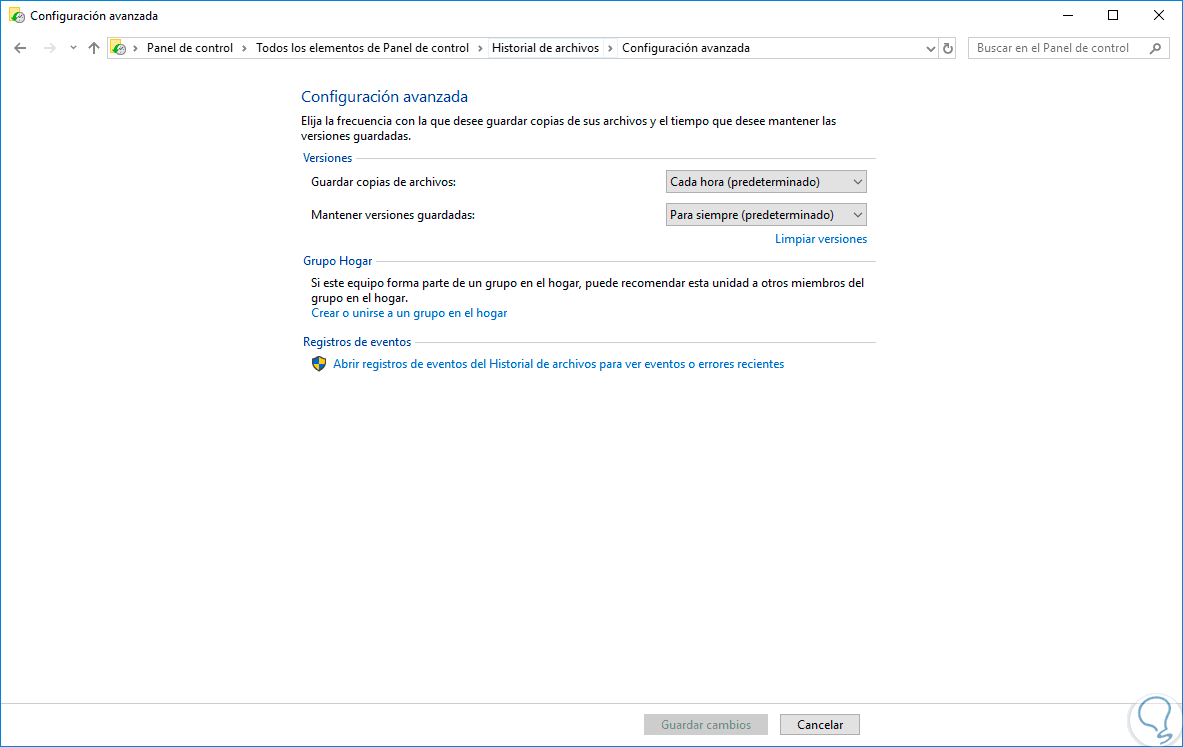The image size is (1183, 747).
Task: Click the File History address bar icon
Action: [118, 48]
